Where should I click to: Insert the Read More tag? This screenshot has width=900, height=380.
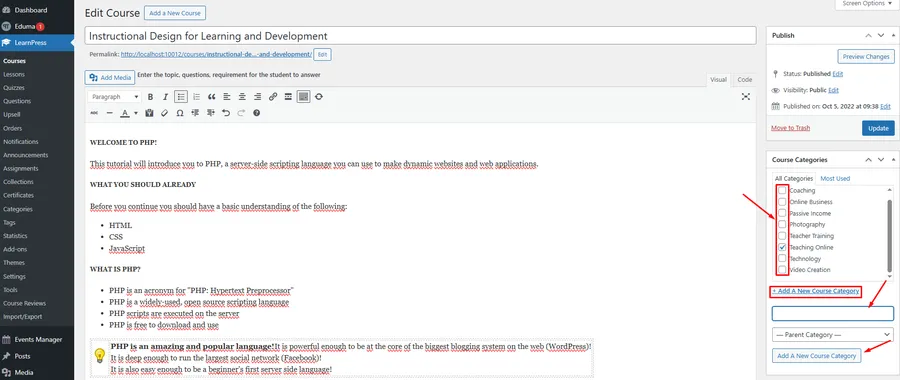point(288,97)
